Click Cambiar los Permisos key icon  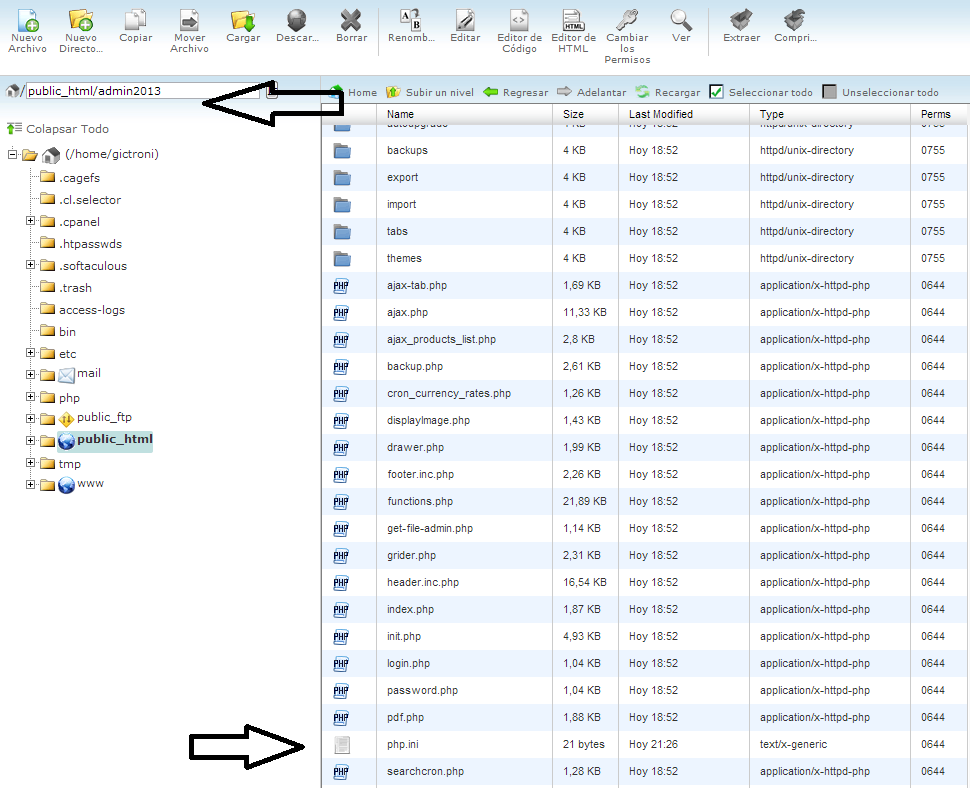[x=627, y=20]
